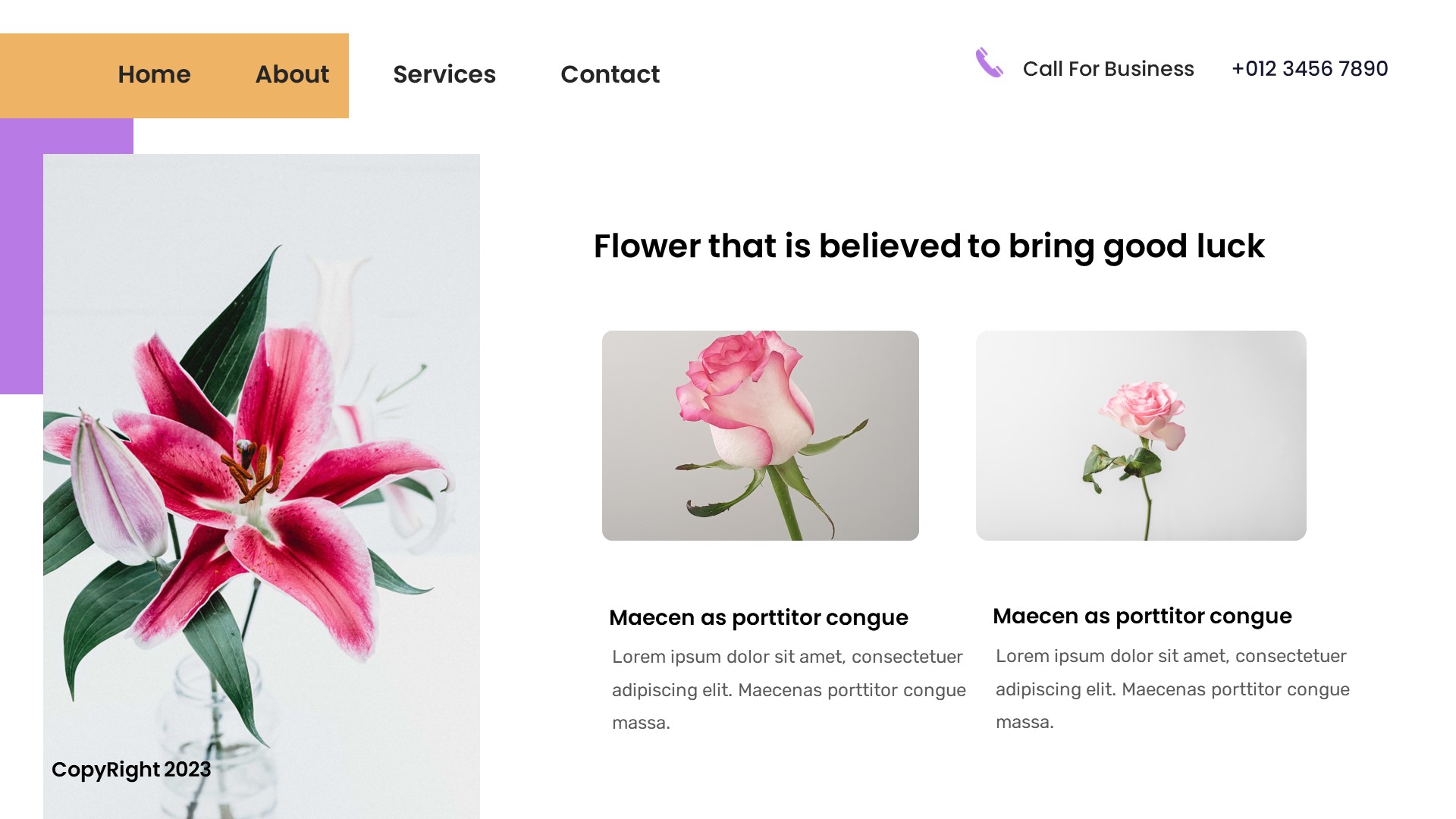Dial the phone number +012 3456 7890
Image resolution: width=1456 pixels, height=819 pixels.
point(1310,68)
